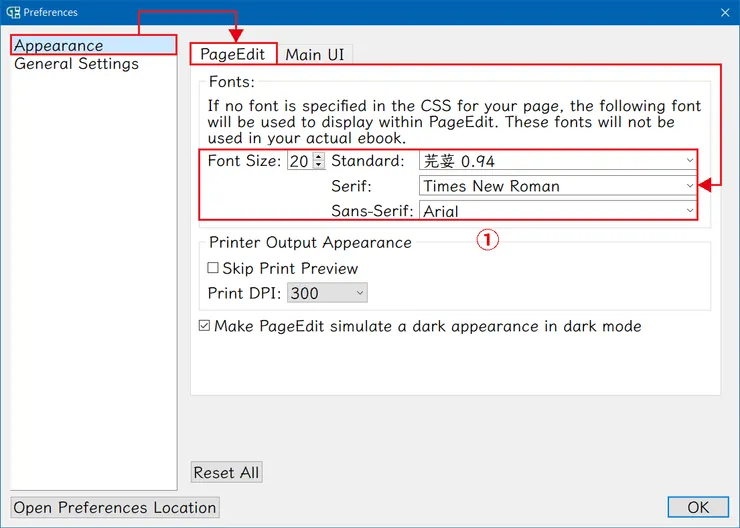Select General Settings in the left list

(x=76, y=64)
